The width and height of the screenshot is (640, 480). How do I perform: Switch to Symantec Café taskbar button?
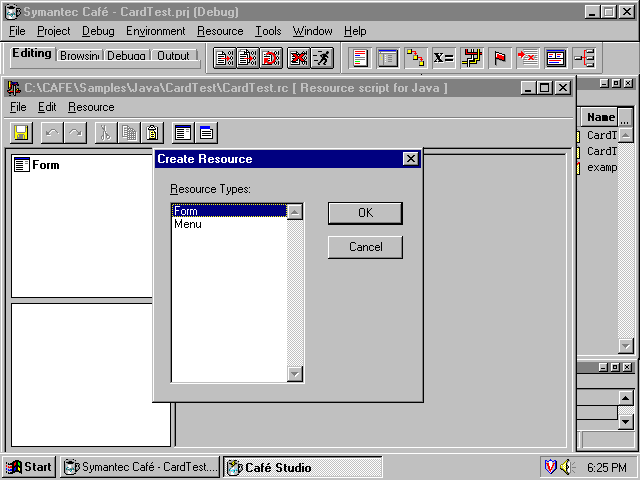pyautogui.click(x=140, y=467)
